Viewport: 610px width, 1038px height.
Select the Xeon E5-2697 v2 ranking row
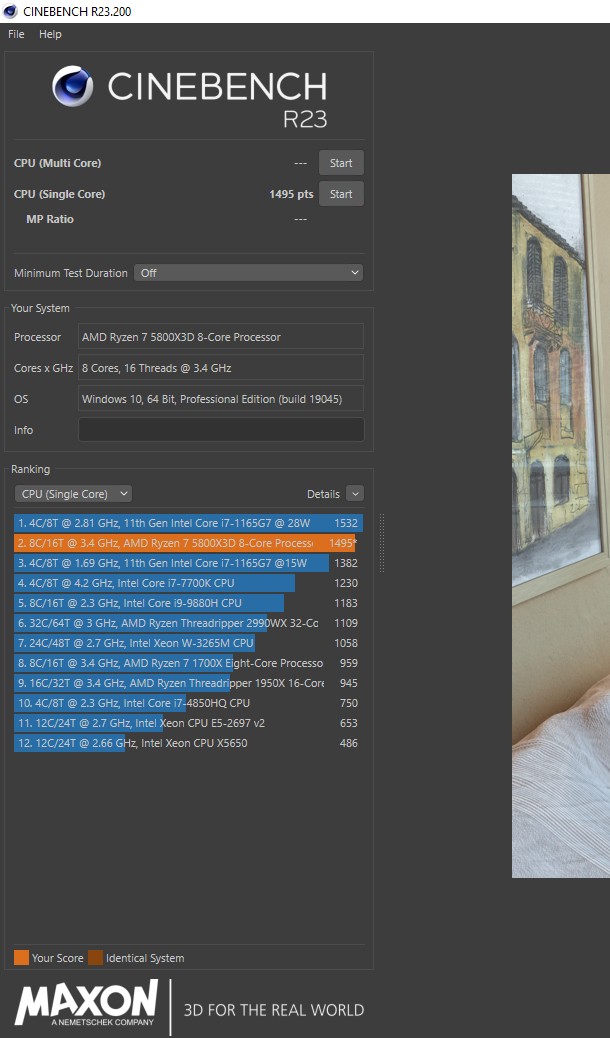188,723
